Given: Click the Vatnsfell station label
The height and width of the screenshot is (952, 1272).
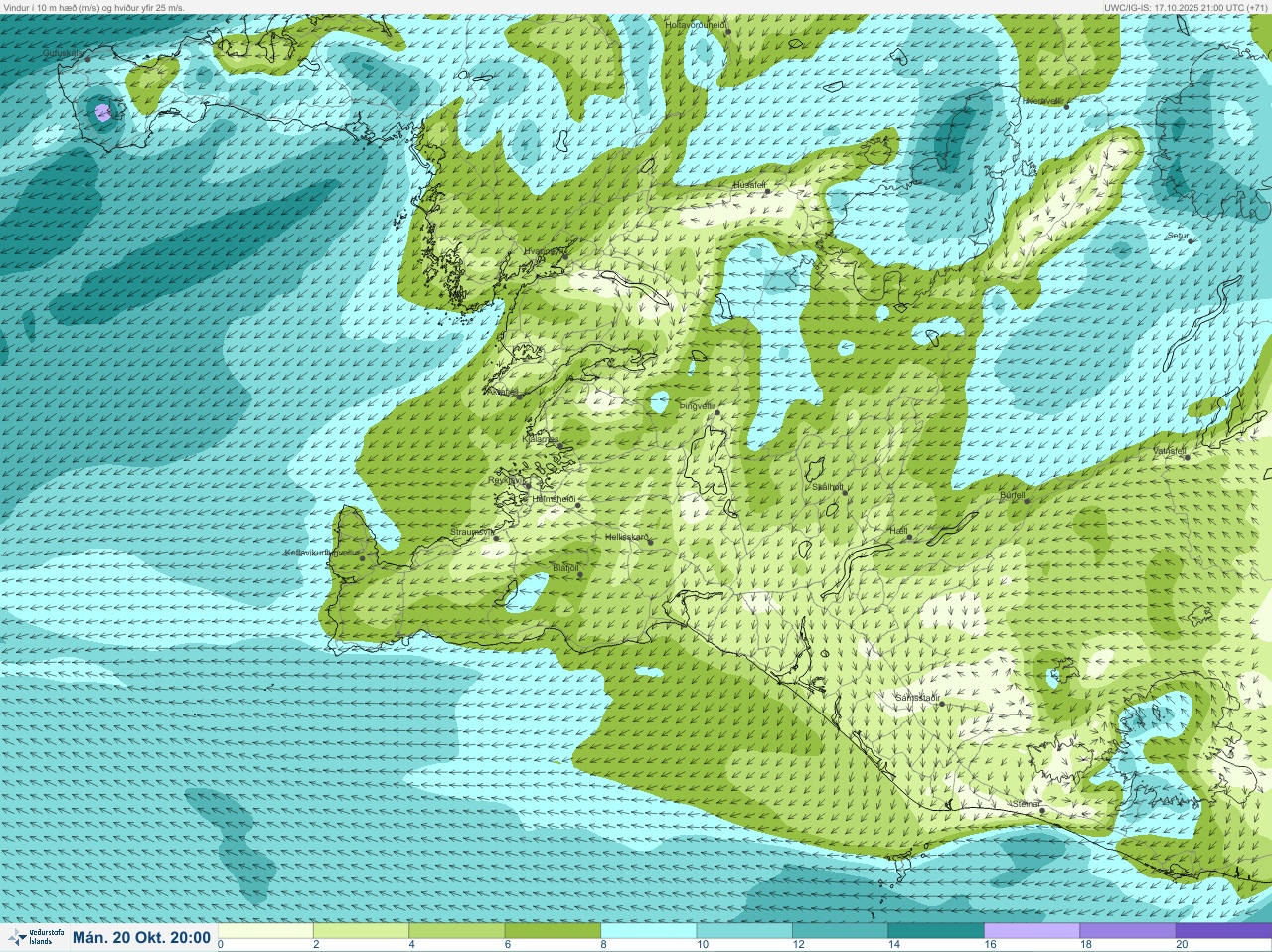Looking at the screenshot, I should tap(1170, 451).
